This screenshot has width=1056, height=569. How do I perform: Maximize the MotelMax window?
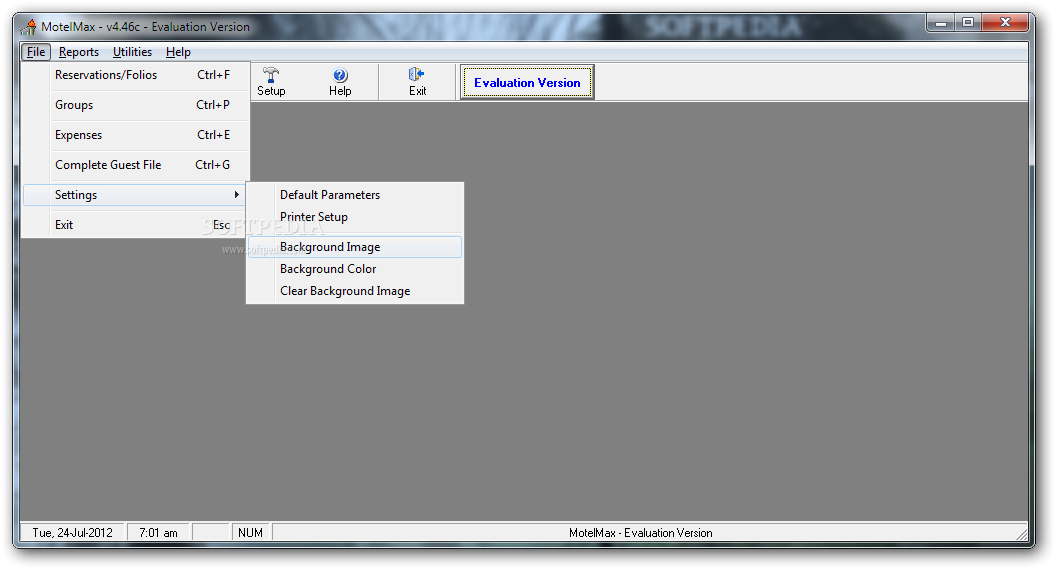click(968, 23)
